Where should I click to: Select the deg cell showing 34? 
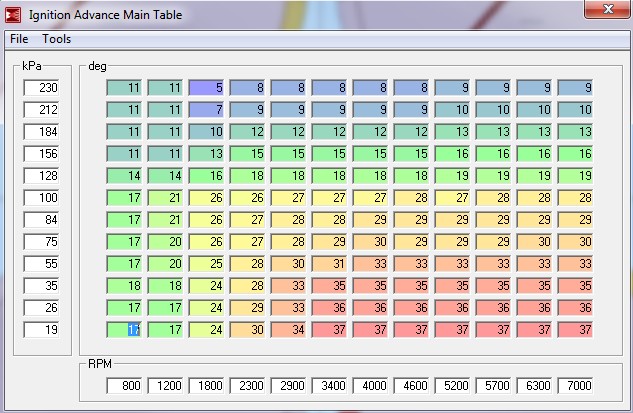[x=288, y=330]
